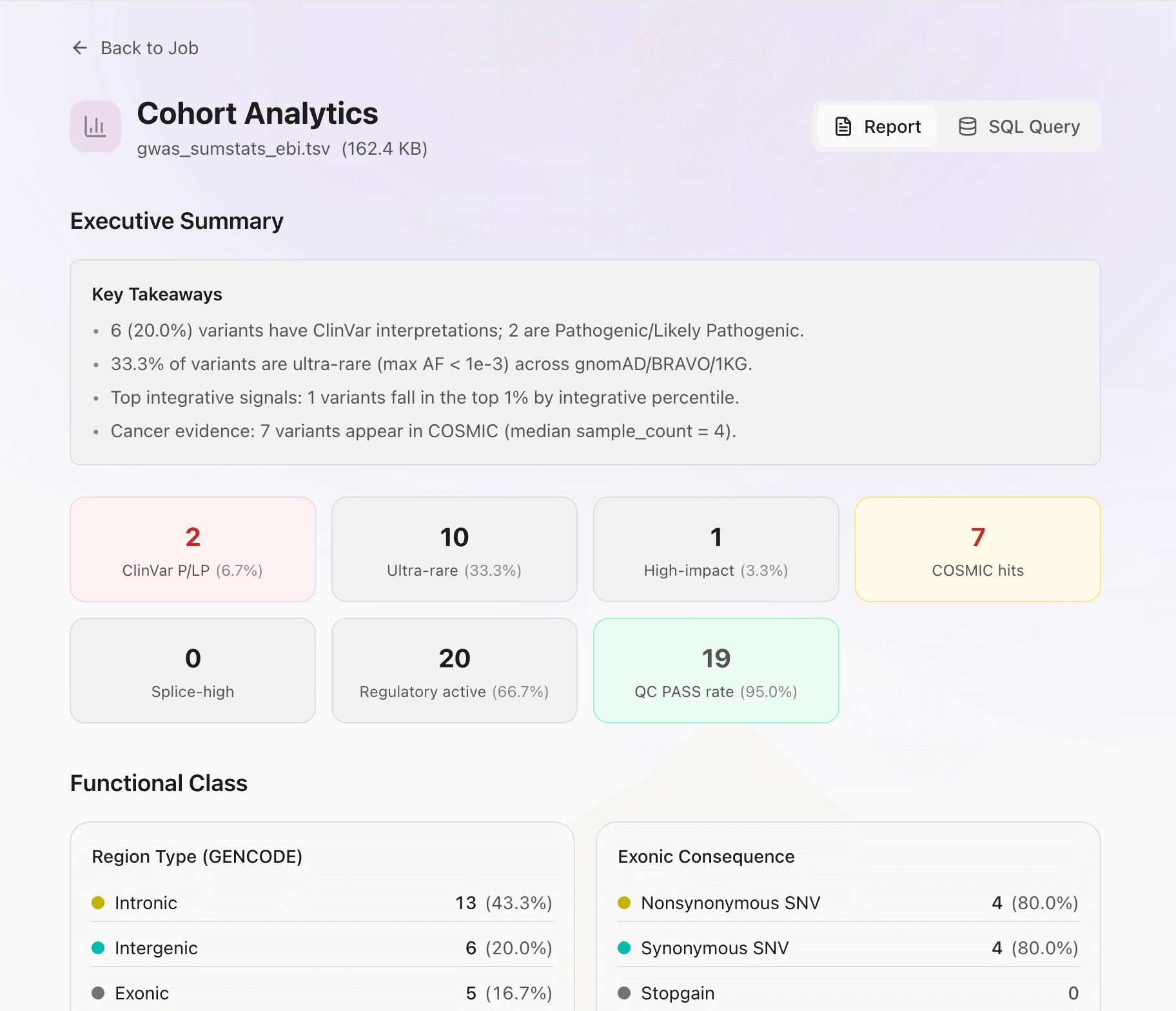
Task: Click the Exonic gray color dot
Action: (98, 993)
